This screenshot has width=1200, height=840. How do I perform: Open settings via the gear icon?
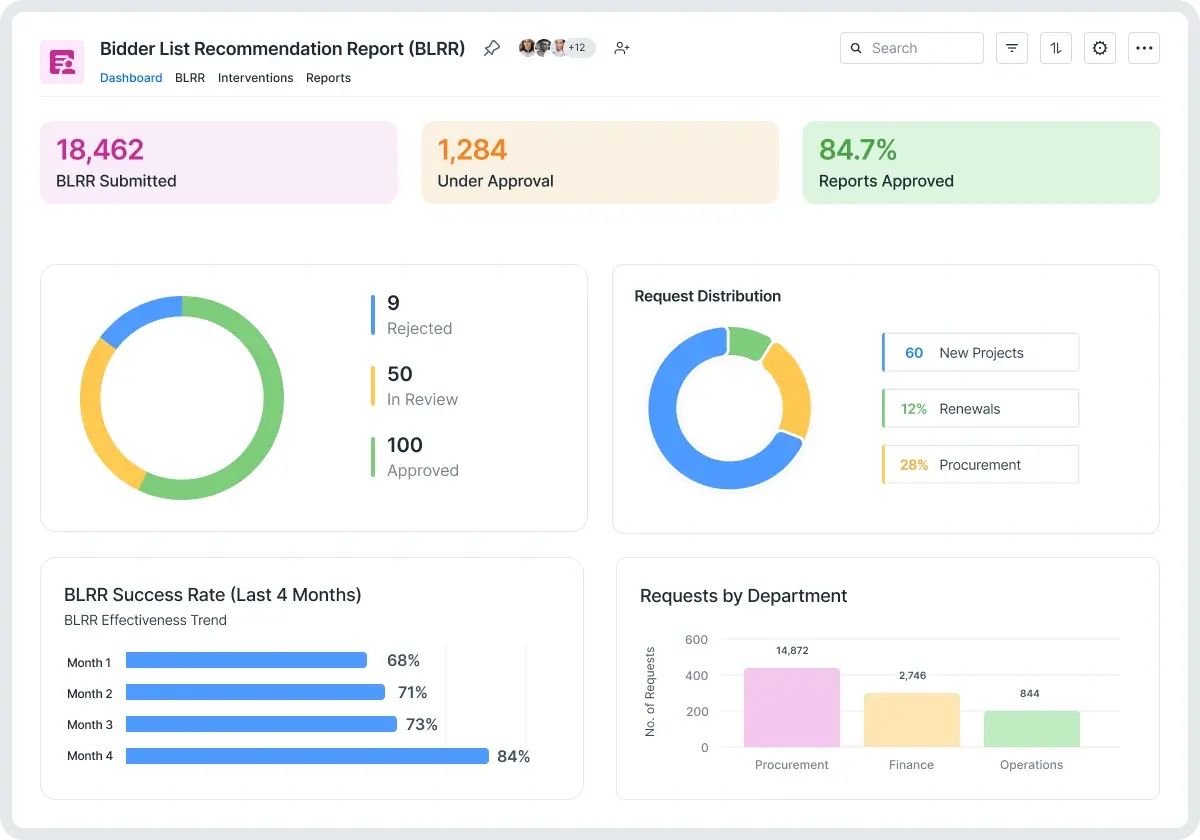coord(1100,48)
